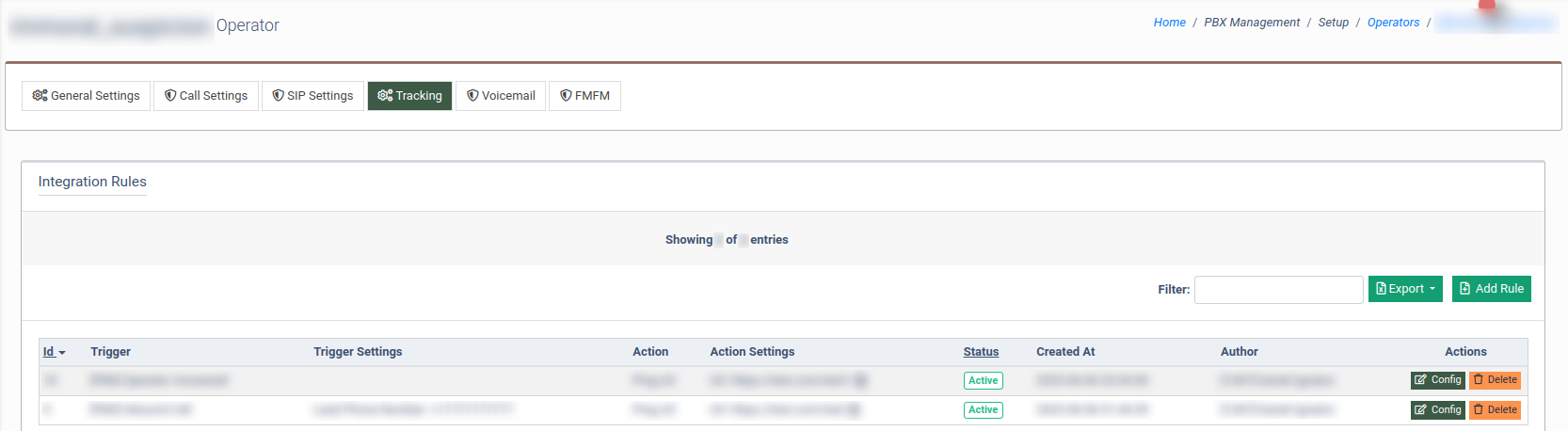
Task: Click the Home breadcrumb link
Action: point(1169,23)
